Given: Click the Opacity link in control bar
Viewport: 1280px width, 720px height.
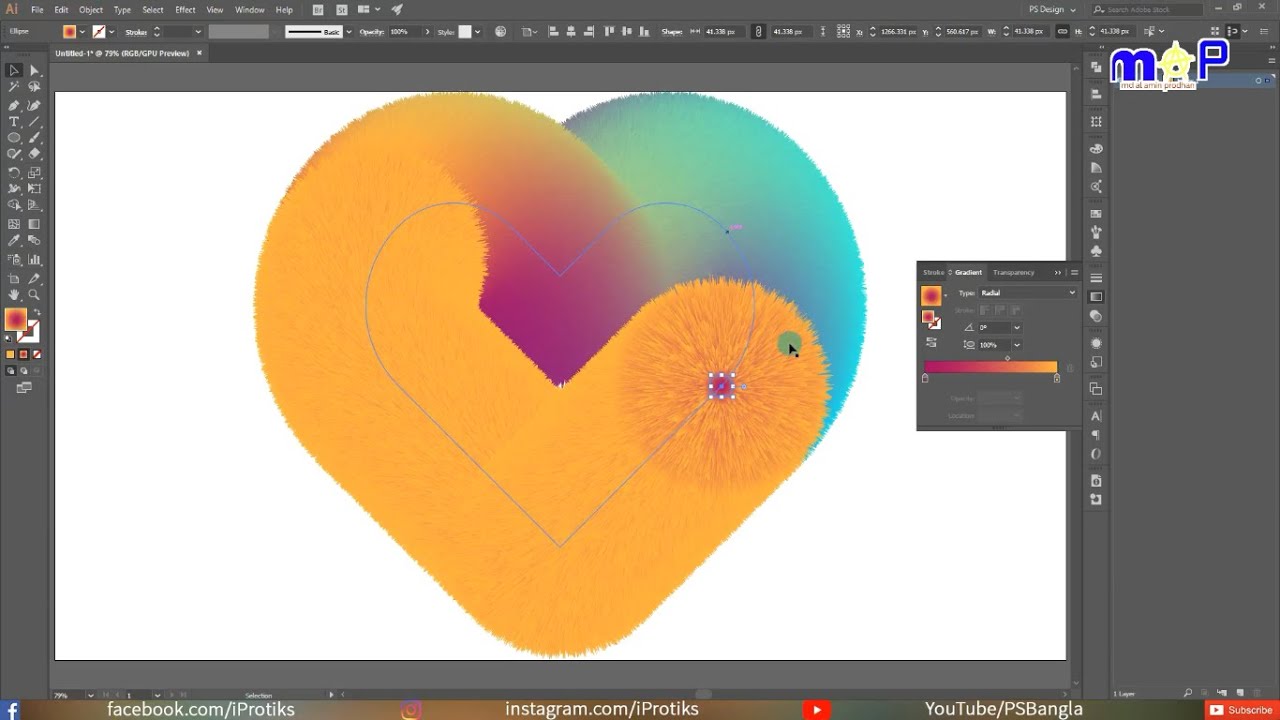Looking at the screenshot, I should pyautogui.click(x=372, y=32).
